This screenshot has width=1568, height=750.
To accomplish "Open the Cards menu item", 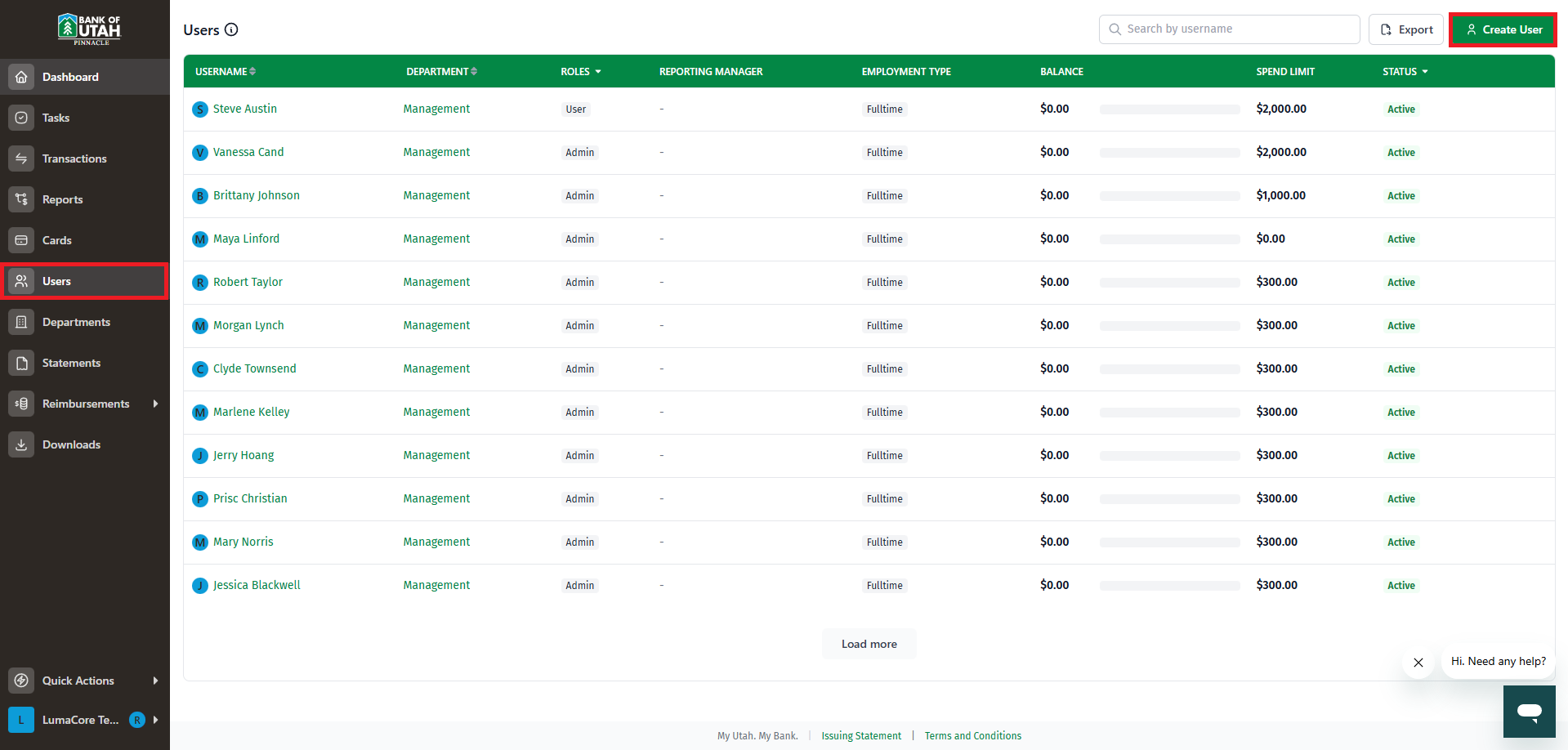I will (x=85, y=240).
